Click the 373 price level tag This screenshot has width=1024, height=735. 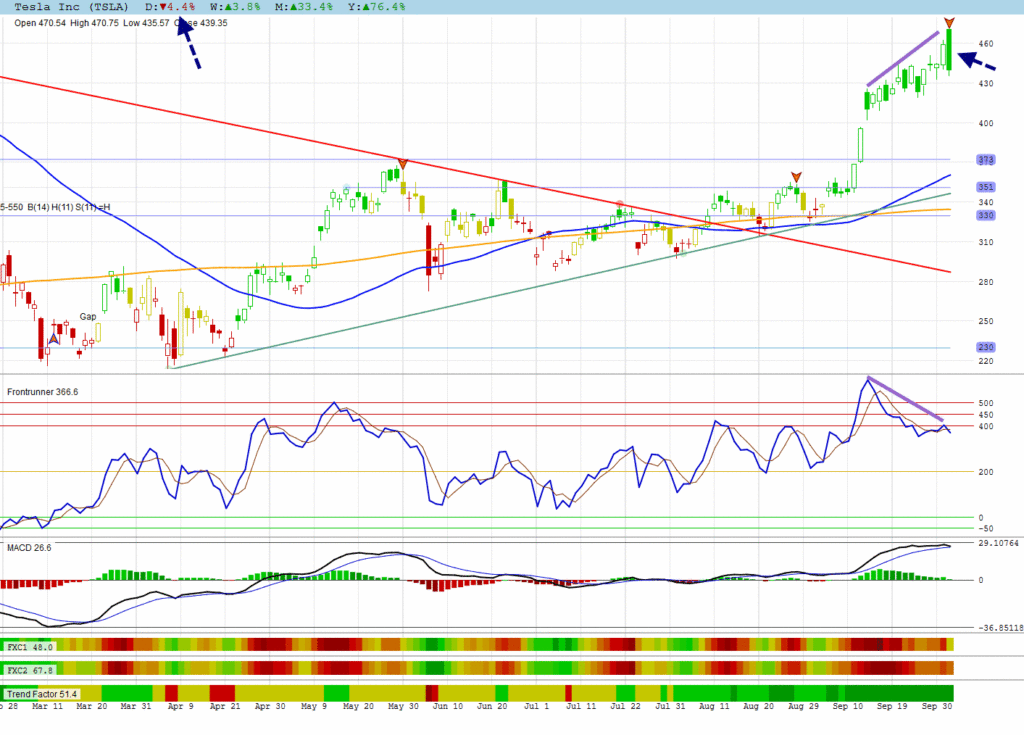[985, 160]
